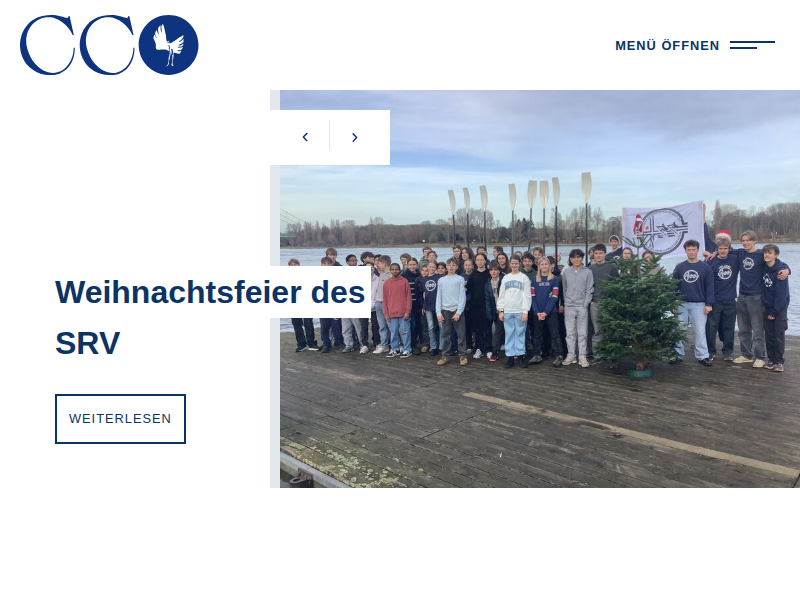Click the divider between the slider arrows

(330, 135)
